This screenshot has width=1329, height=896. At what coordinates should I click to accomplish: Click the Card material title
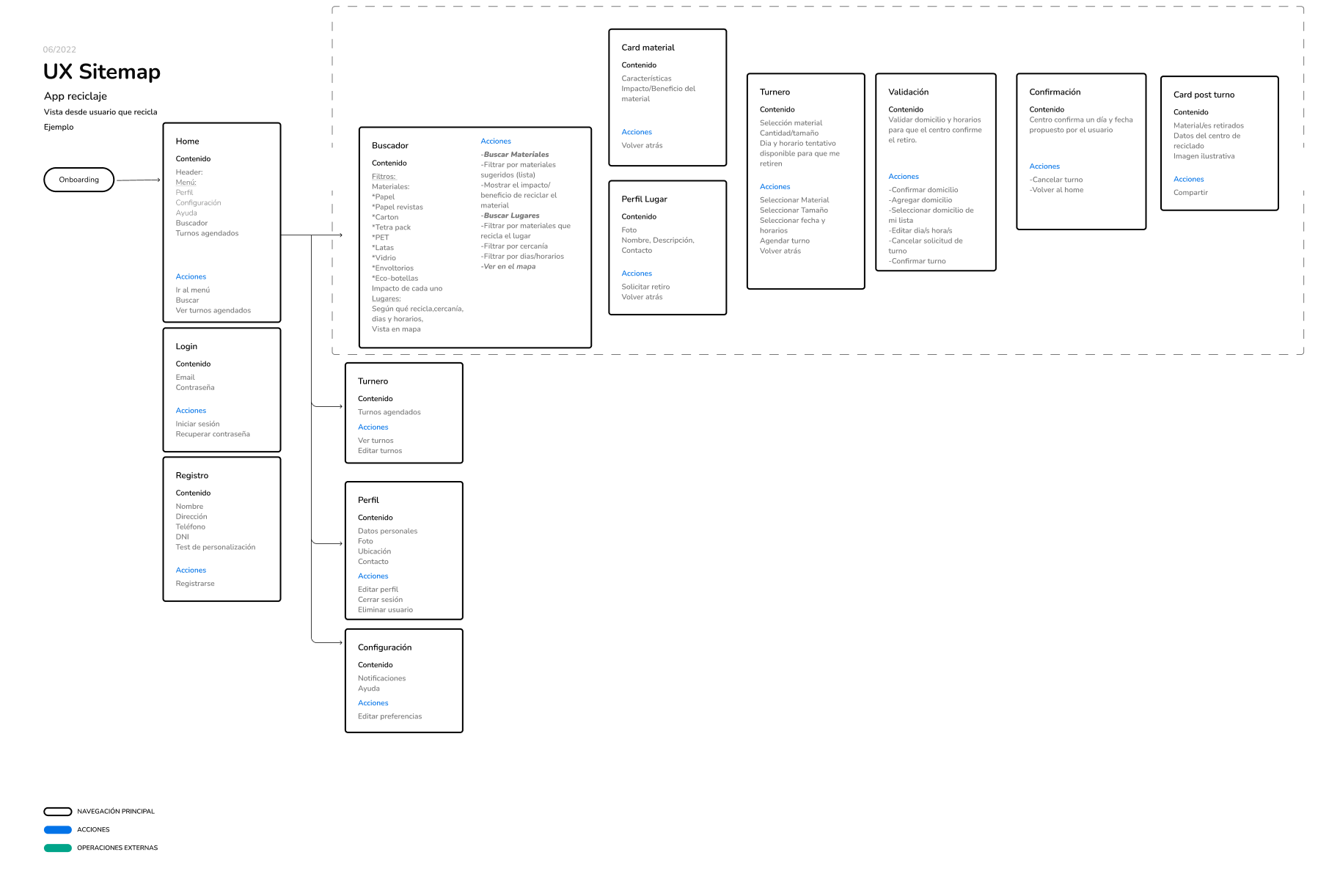(x=648, y=48)
